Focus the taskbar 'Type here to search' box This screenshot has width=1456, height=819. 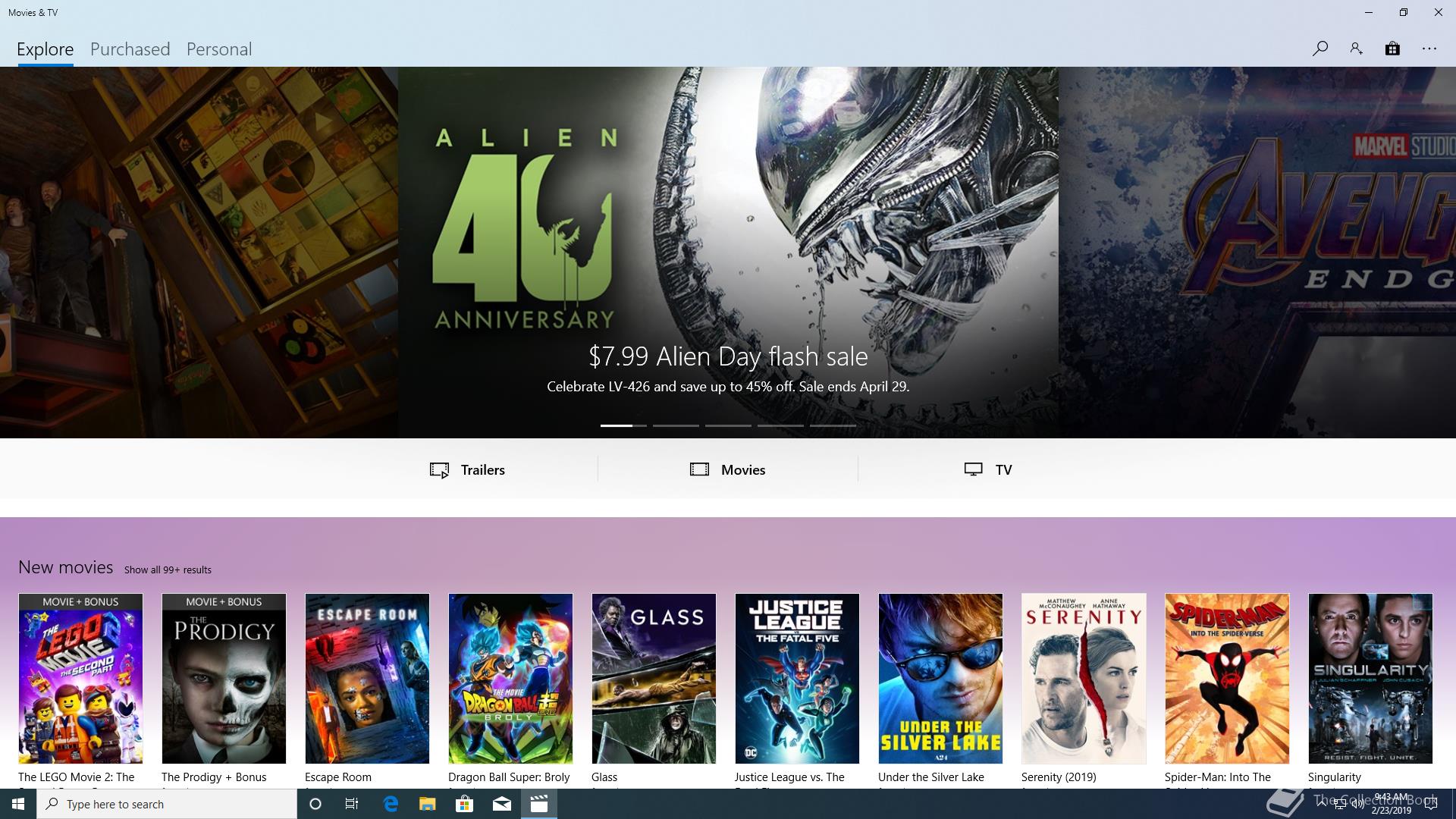pyautogui.click(x=167, y=804)
